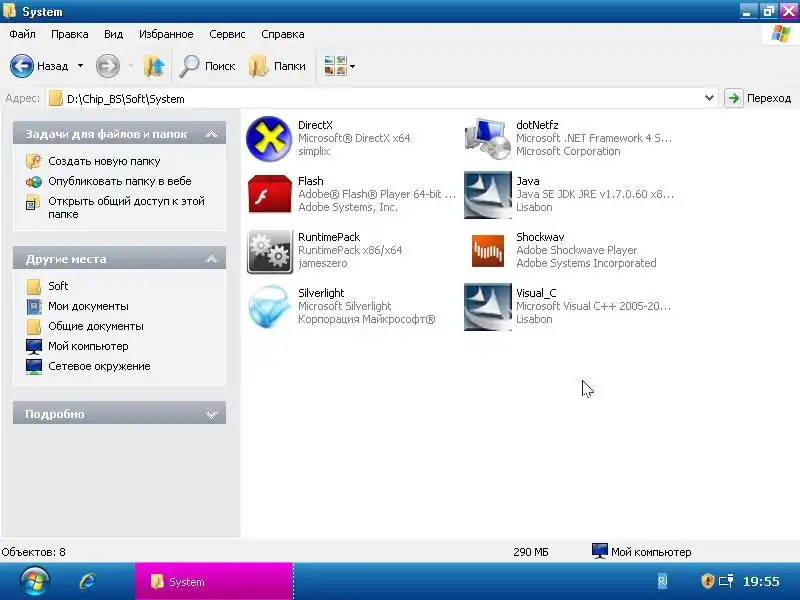Click the network connection tray icon
Viewport: 800px width, 600px height.
(x=726, y=581)
